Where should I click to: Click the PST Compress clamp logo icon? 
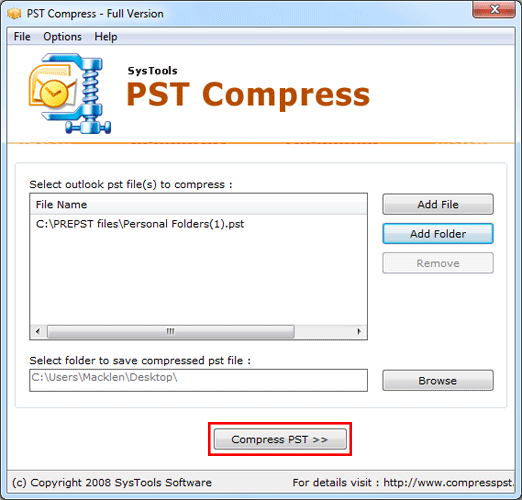pos(70,94)
